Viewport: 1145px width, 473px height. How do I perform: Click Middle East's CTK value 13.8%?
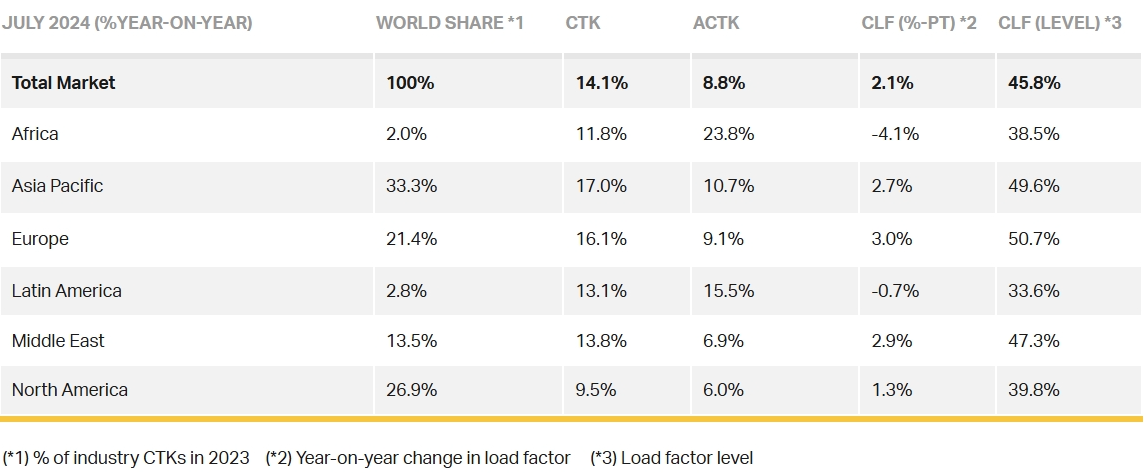coord(602,341)
